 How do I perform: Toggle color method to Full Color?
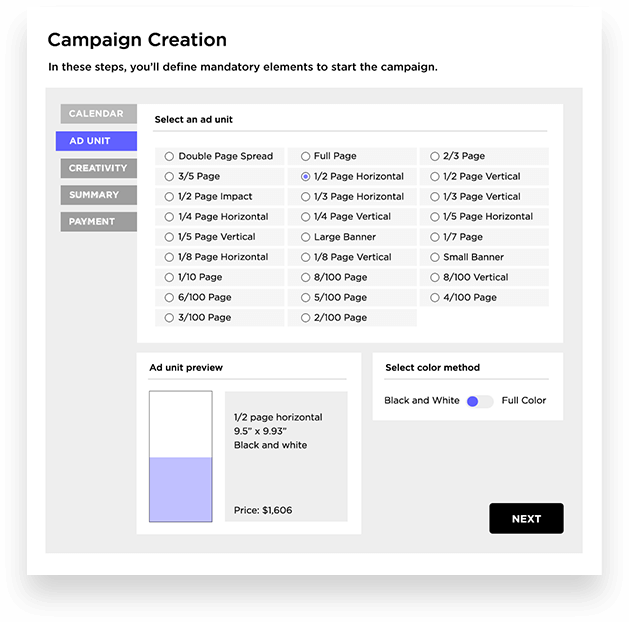pyautogui.click(x=480, y=401)
